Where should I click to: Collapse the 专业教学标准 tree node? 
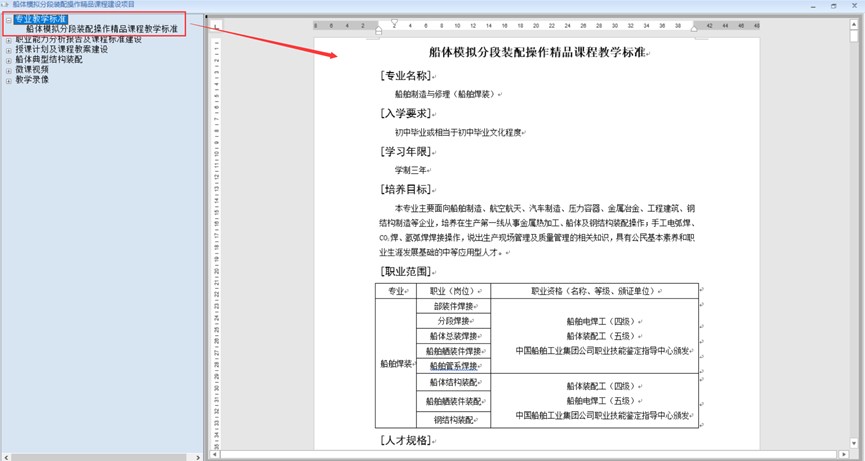(x=9, y=19)
